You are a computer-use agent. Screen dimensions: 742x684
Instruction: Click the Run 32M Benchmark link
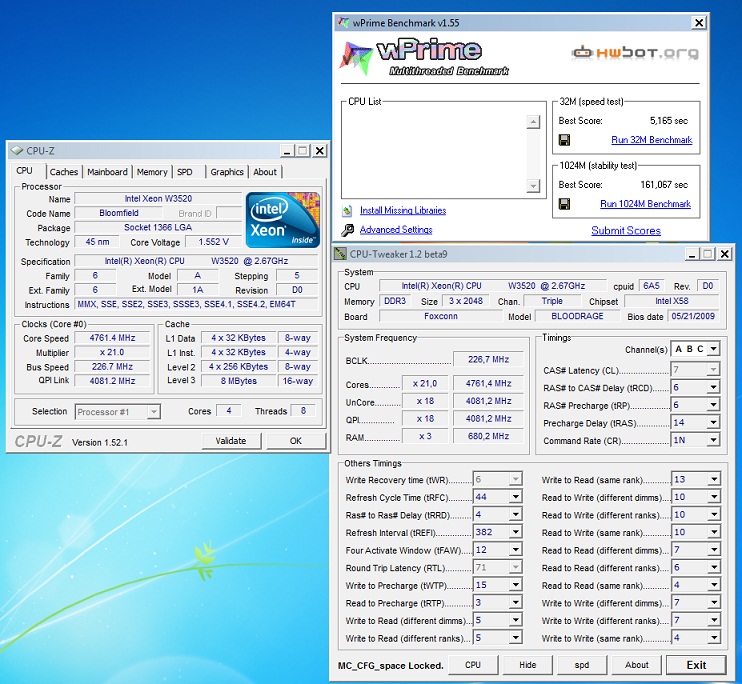tap(652, 140)
